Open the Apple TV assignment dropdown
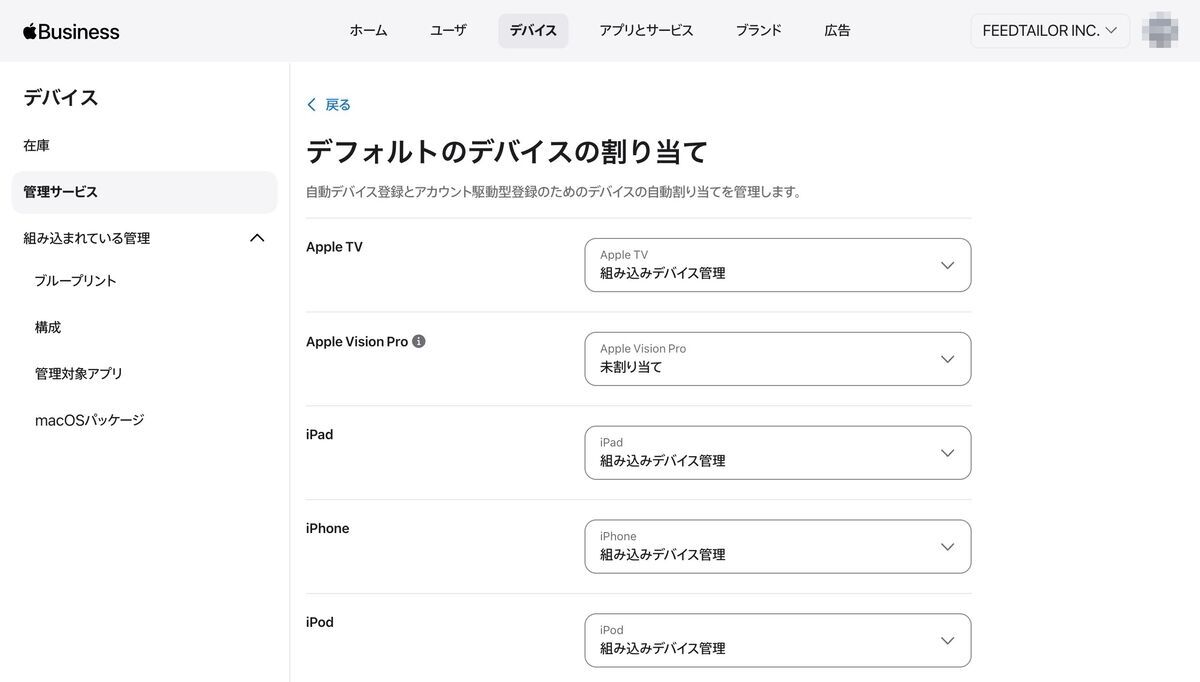Screen dimensions: 1200x682 click(778, 265)
